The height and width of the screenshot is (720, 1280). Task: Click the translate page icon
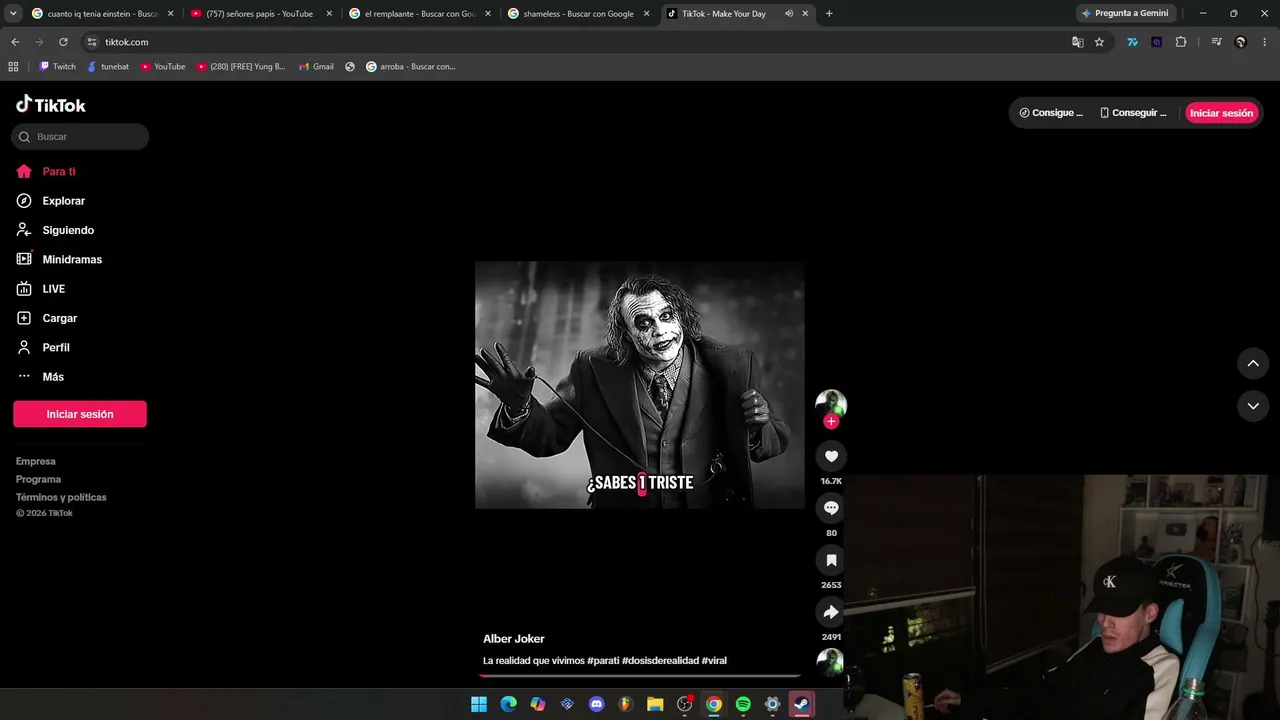click(1077, 42)
